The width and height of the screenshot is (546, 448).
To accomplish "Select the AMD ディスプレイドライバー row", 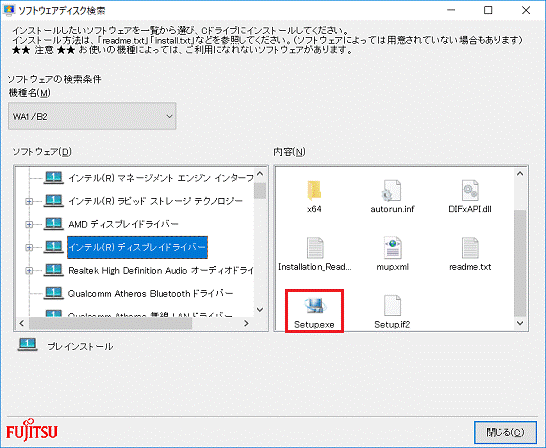I will coord(123,224).
